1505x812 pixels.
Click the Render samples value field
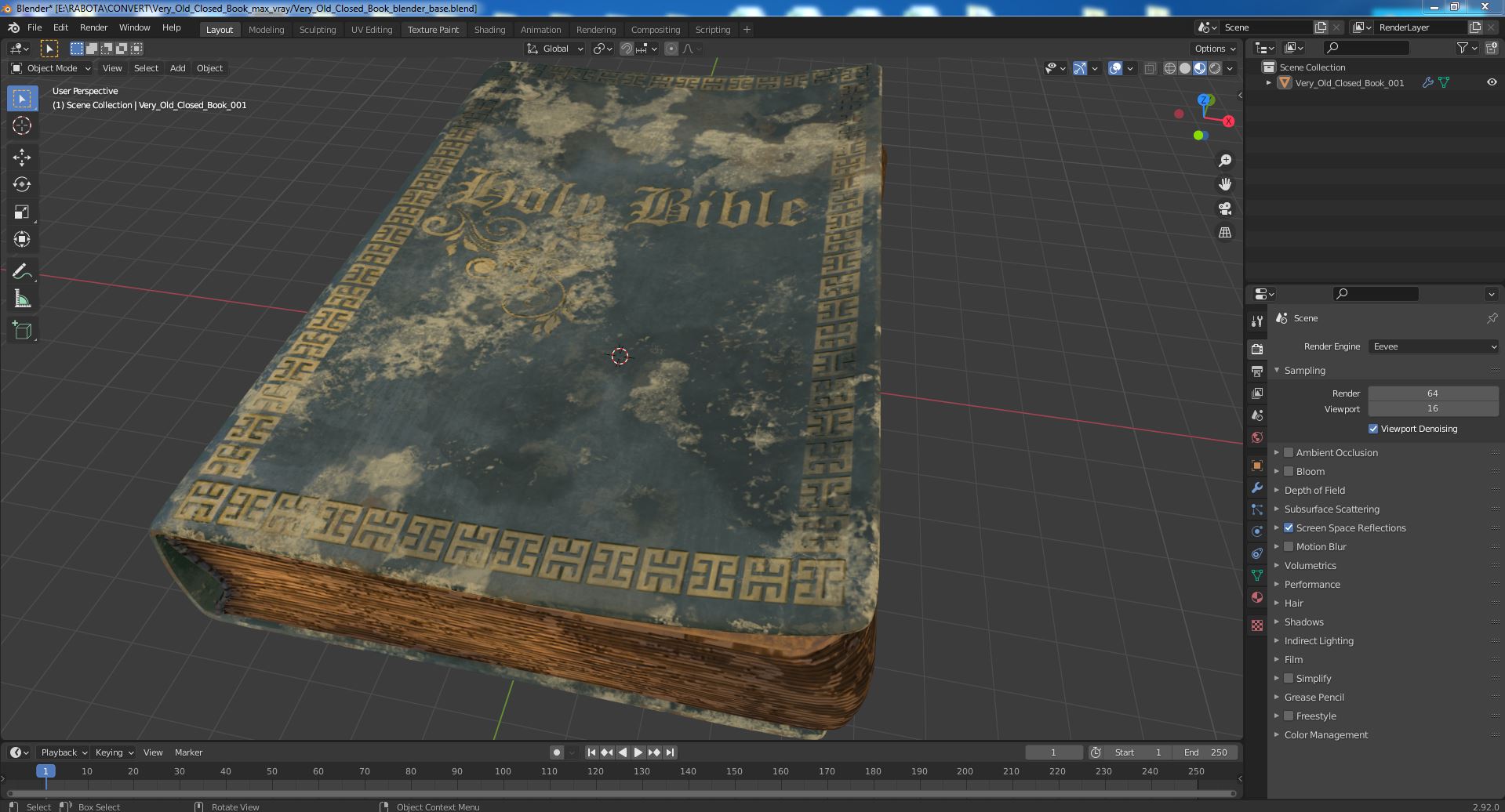tap(1434, 393)
